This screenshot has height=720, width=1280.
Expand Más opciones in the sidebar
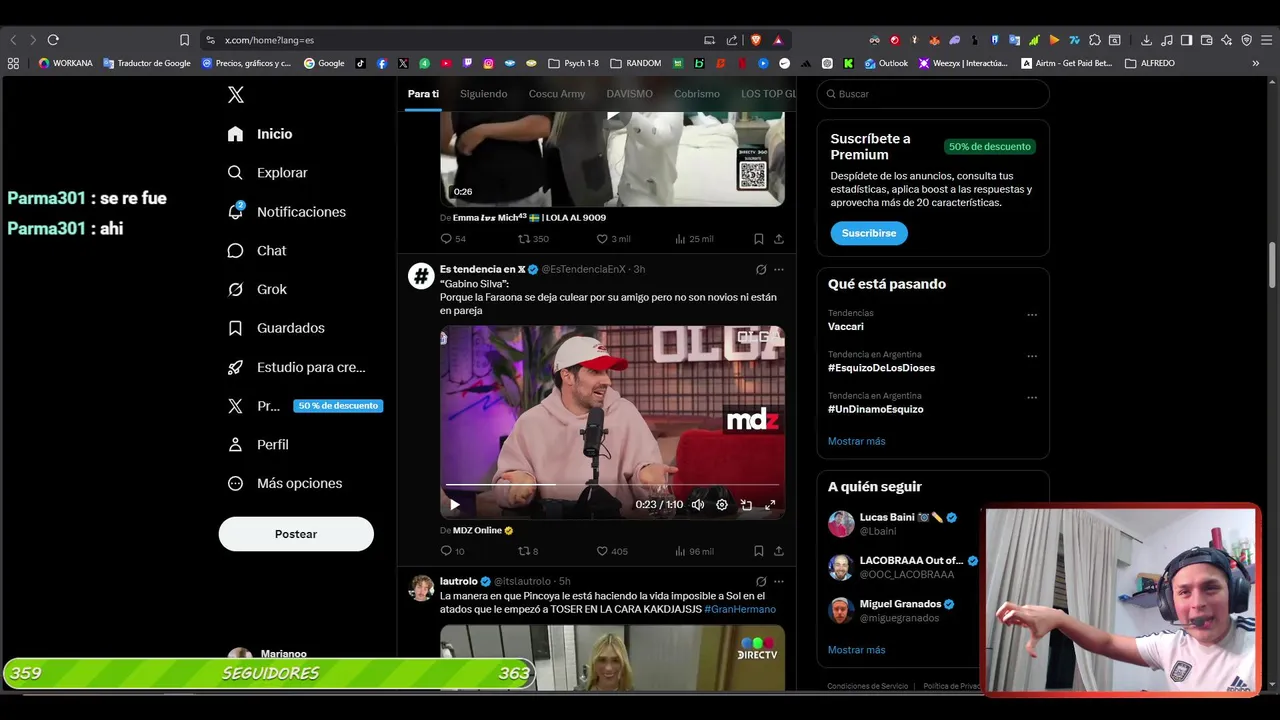click(x=285, y=484)
